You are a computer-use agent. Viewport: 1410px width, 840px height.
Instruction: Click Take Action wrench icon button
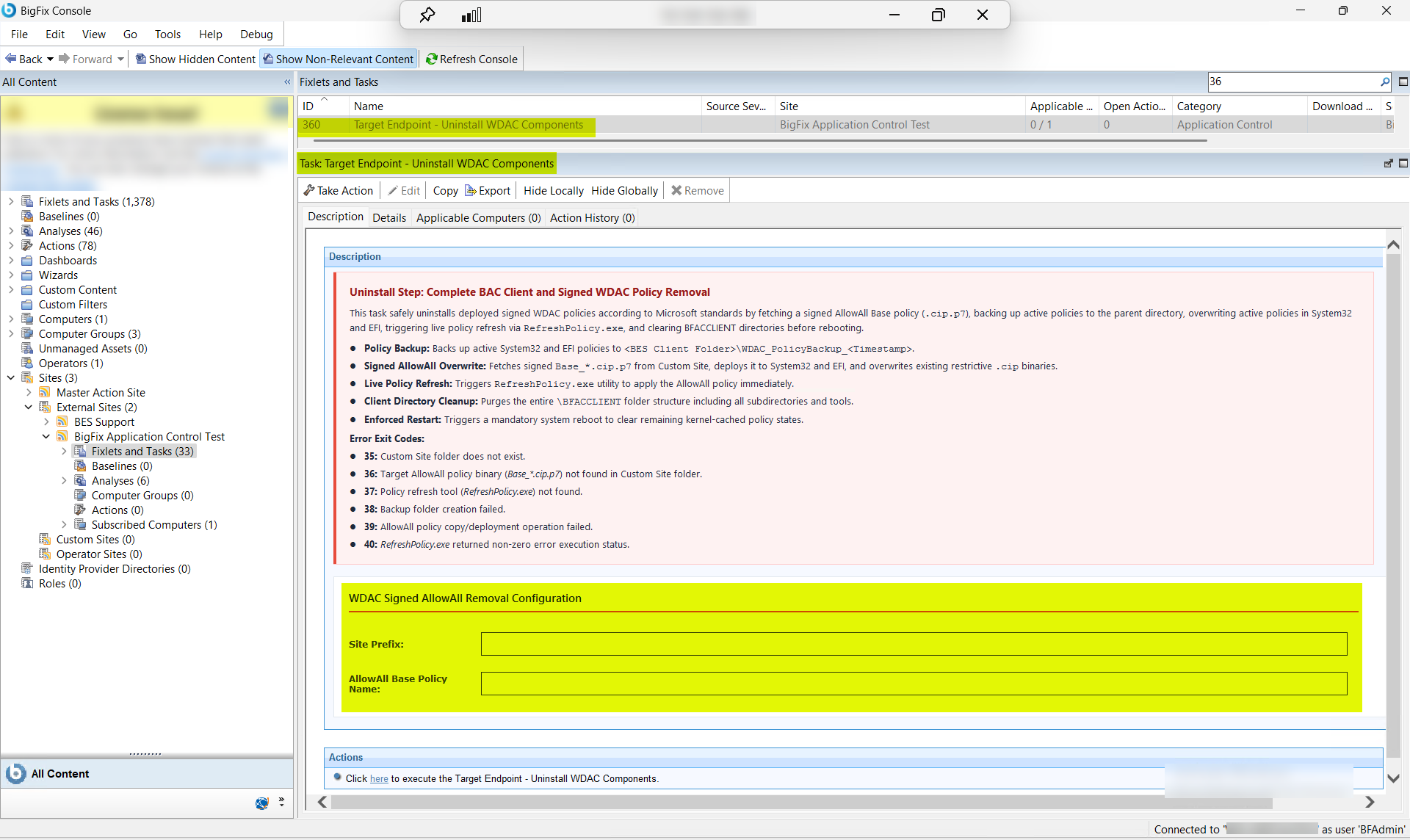pos(339,190)
